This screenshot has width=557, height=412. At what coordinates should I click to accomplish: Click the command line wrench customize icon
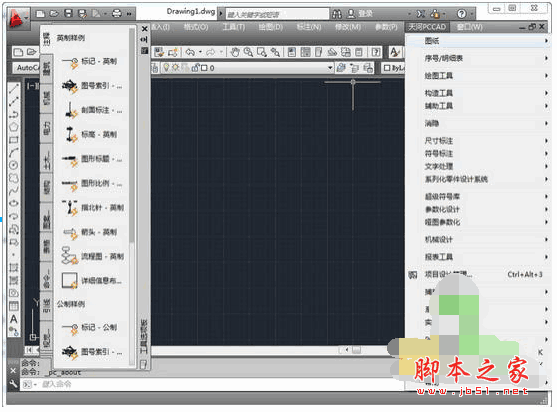13,384
